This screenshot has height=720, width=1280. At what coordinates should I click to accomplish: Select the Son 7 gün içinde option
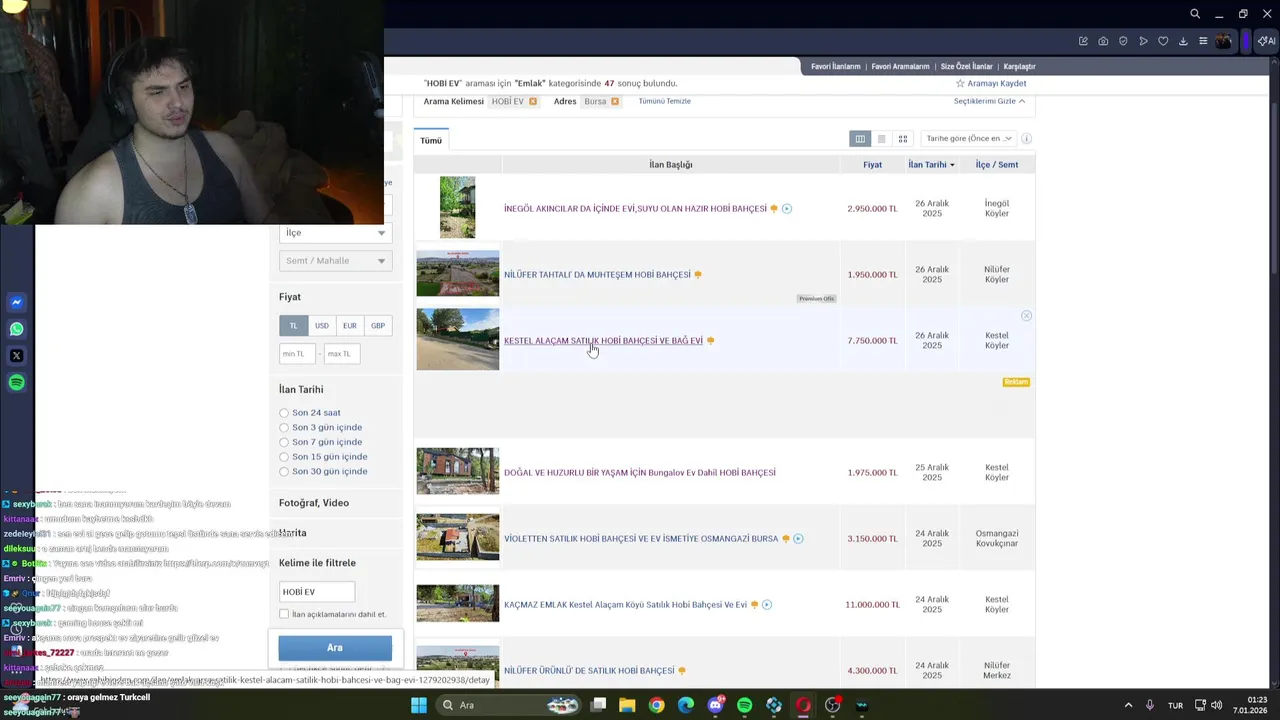(284, 442)
